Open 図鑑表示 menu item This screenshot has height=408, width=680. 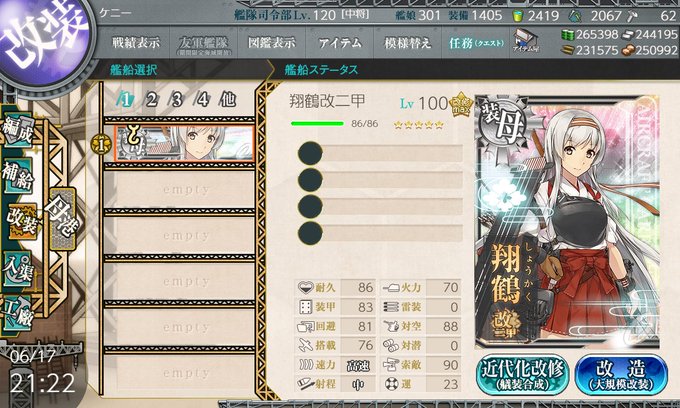[271, 43]
